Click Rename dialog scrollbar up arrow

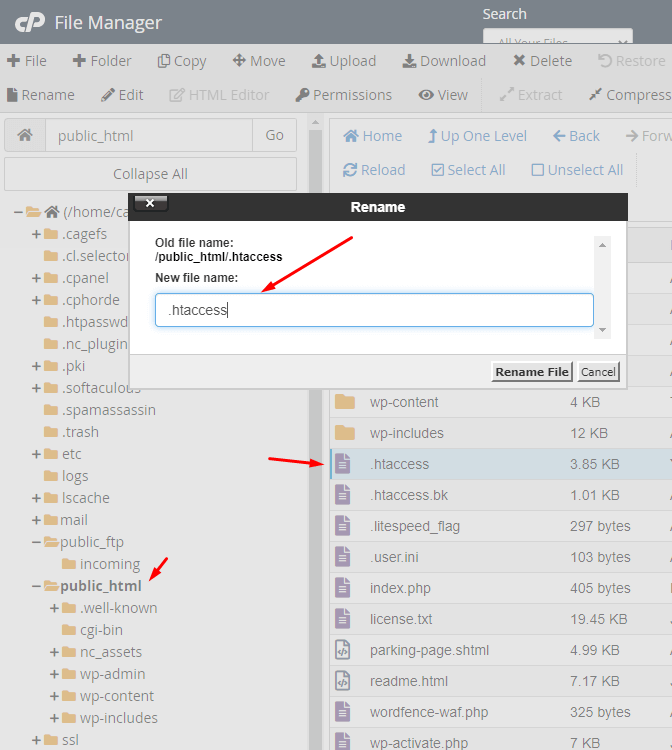[x=602, y=245]
